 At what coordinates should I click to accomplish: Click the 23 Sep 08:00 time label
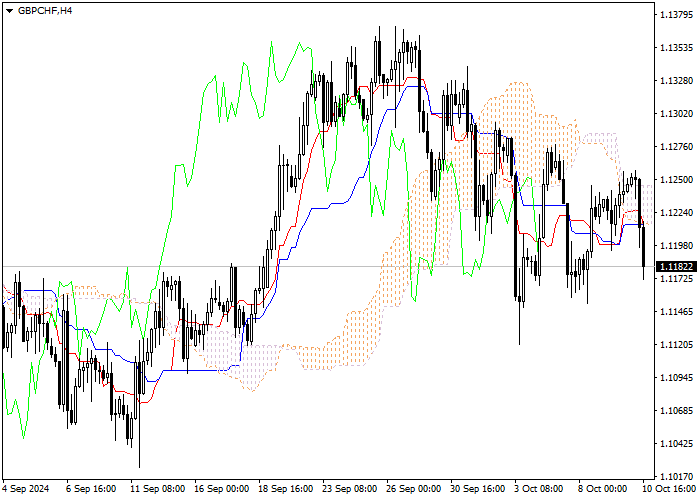[350, 488]
